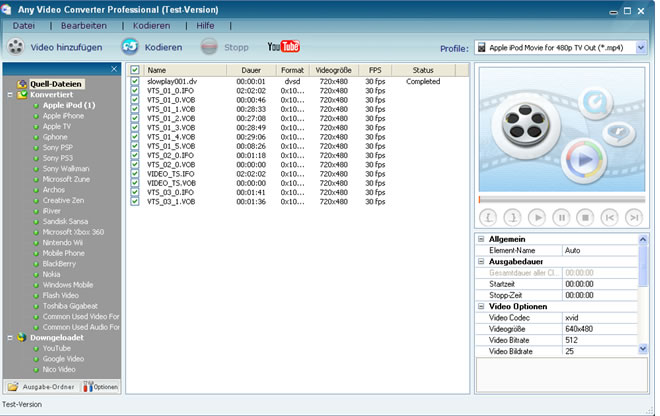Click Kodieren toolbar text label
This screenshot has height=416, width=660.
tap(163, 48)
